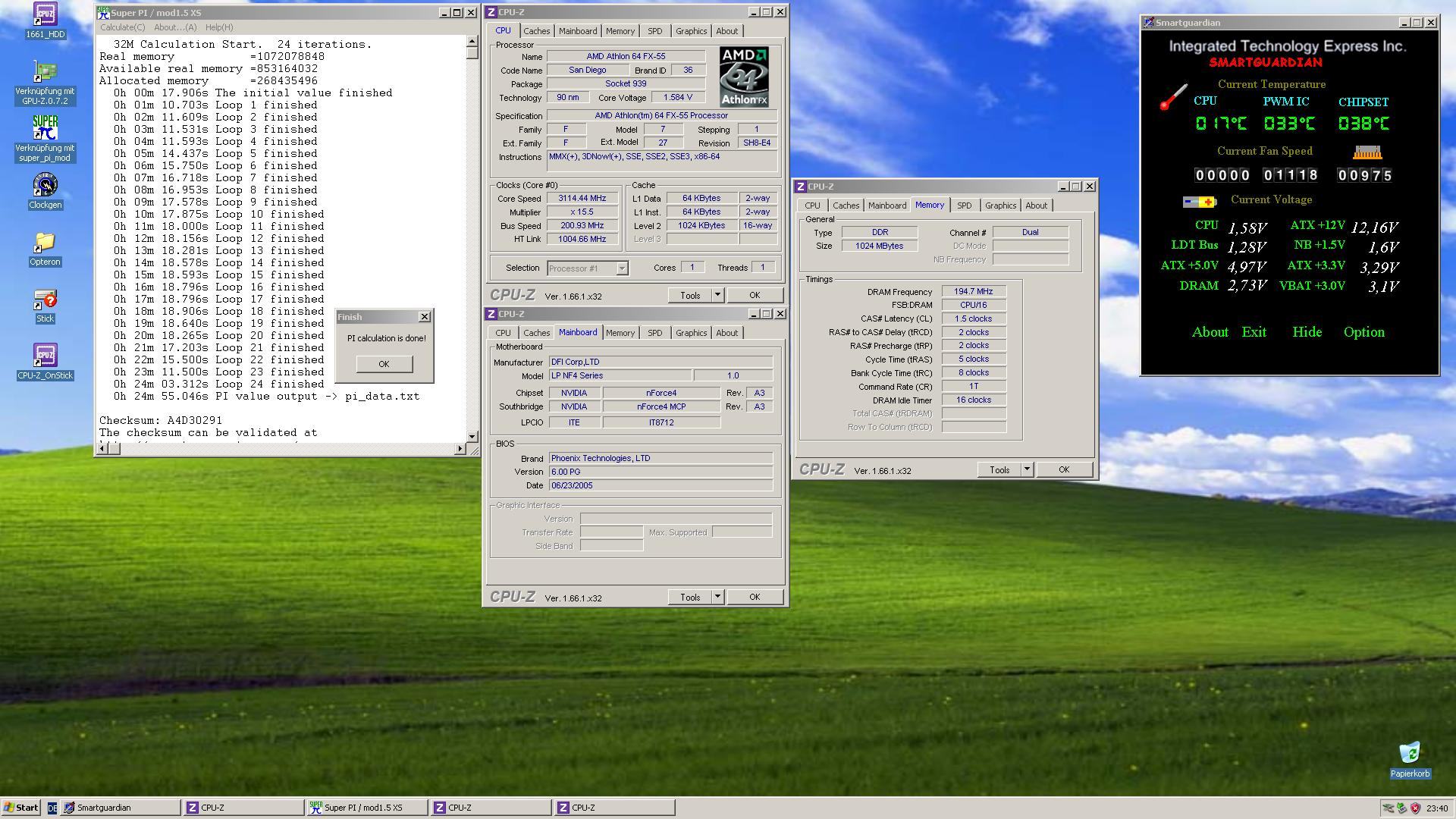Open Tools dropdown arrow in Mainboard CPU-Z window
The height and width of the screenshot is (819, 1456).
click(x=717, y=597)
